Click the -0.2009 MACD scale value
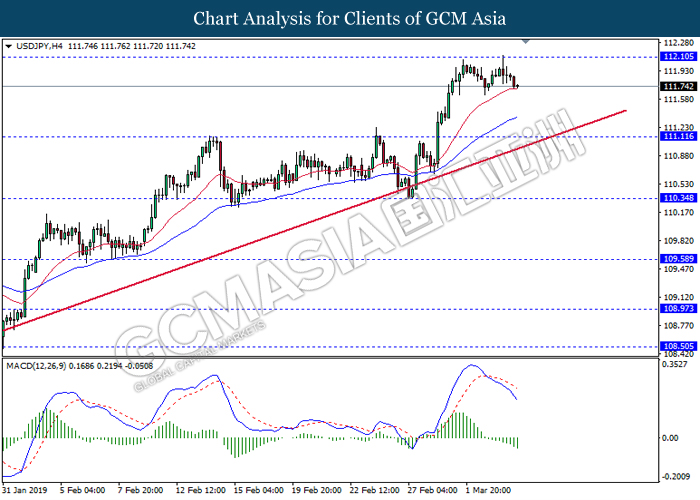Screen dimensions: 700x500 [676, 477]
